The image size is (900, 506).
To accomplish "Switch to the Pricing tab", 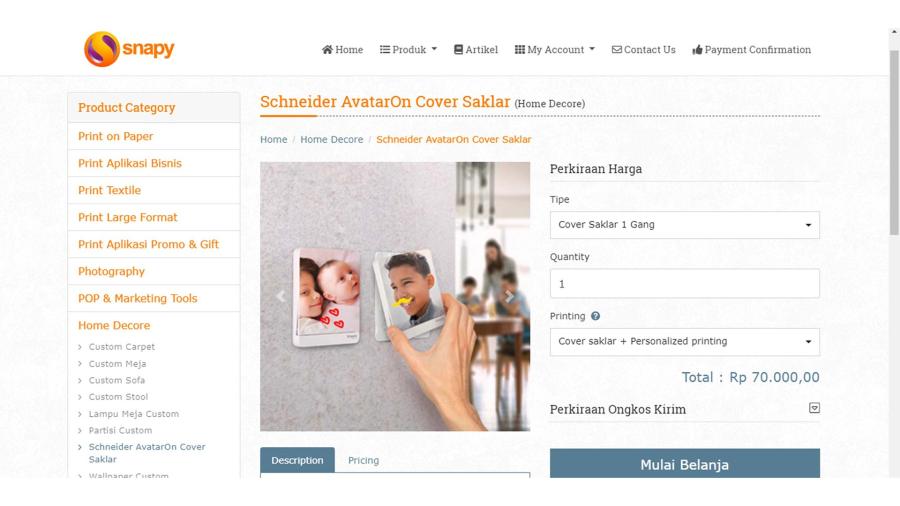I will click(363, 460).
